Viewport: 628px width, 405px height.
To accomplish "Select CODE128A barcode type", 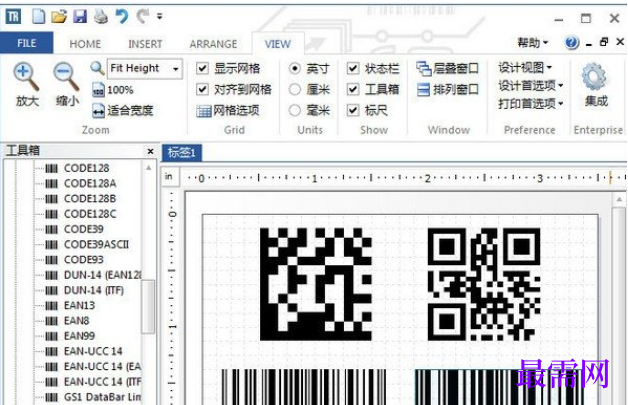I will 90,183.
